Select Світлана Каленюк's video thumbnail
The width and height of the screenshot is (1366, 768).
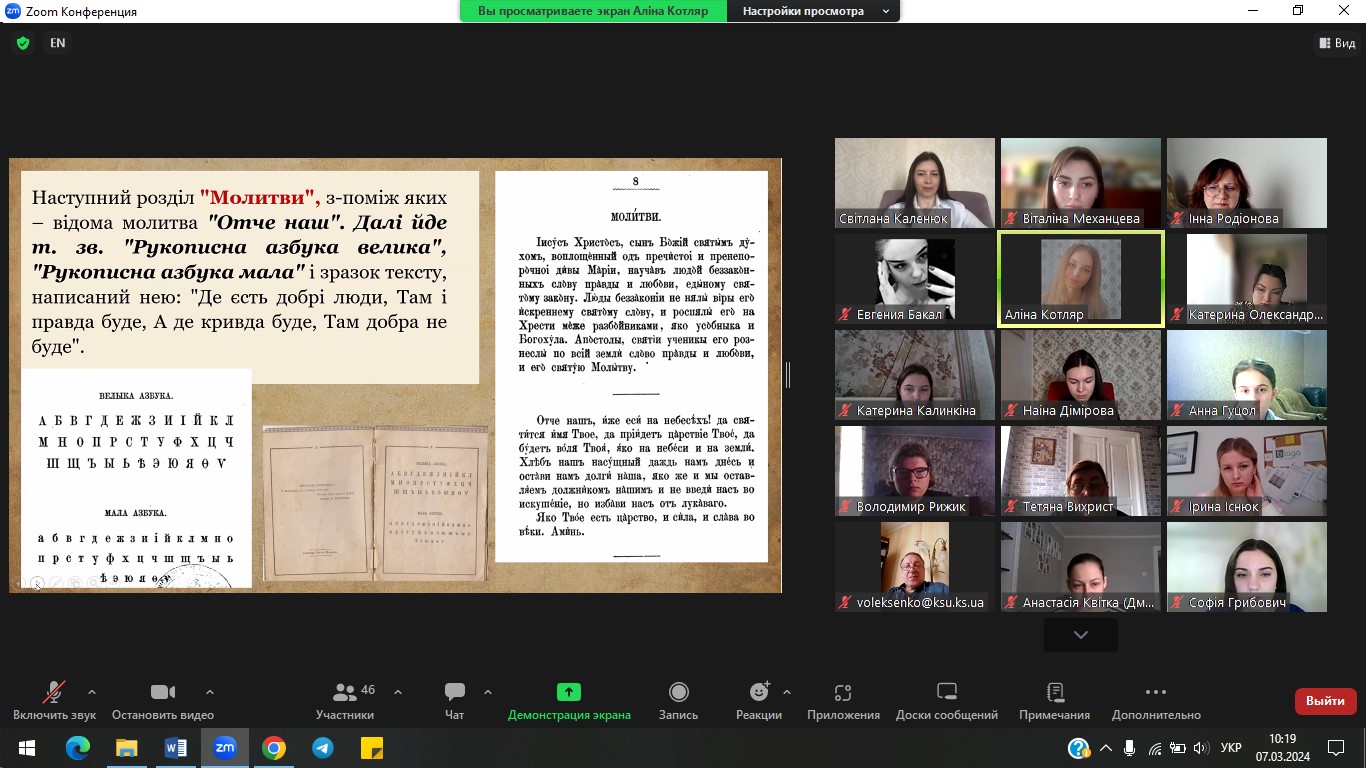coord(914,183)
